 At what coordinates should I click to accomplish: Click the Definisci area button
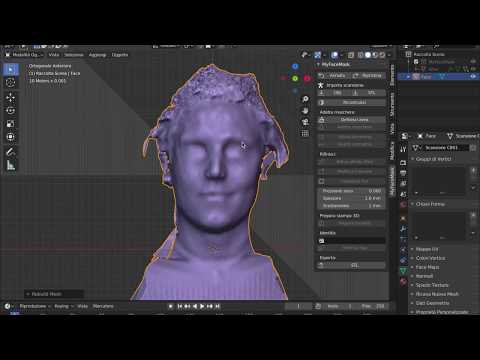(352, 119)
